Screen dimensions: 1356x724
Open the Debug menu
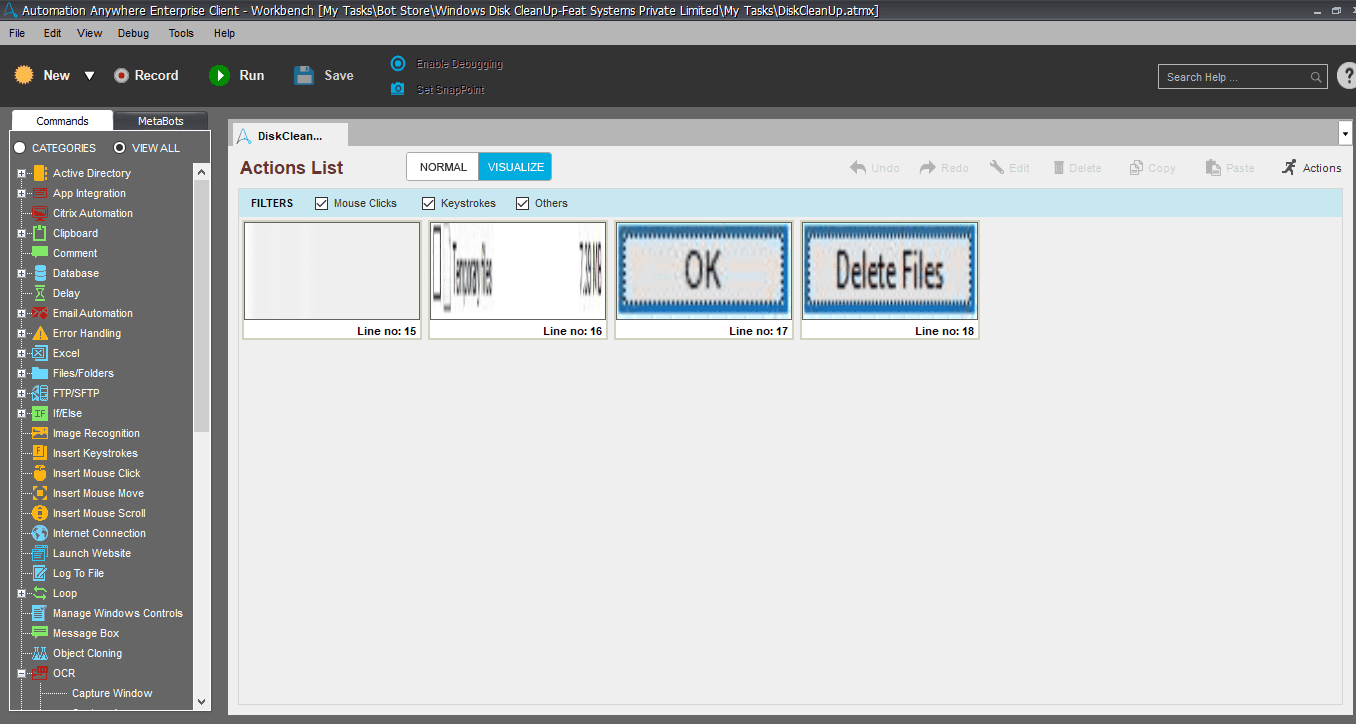[x=133, y=33]
